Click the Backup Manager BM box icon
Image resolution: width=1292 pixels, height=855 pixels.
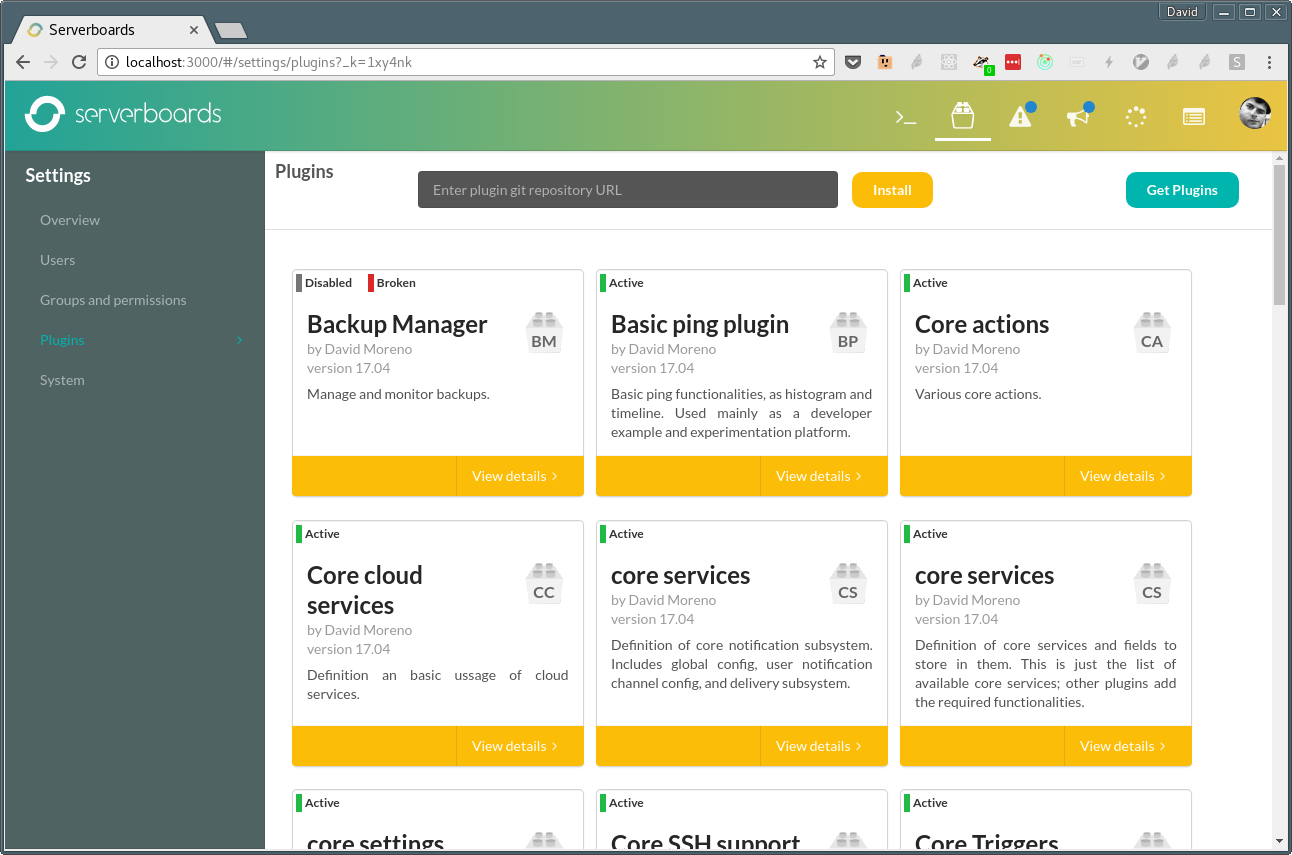544,333
